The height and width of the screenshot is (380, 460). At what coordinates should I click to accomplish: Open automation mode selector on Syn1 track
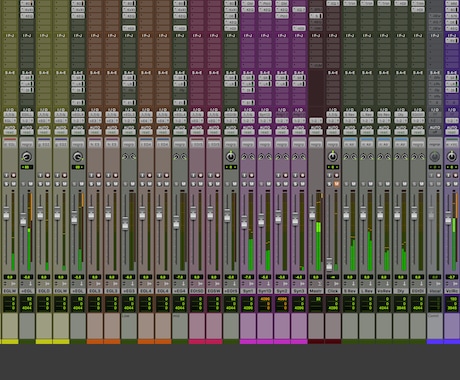(248, 132)
